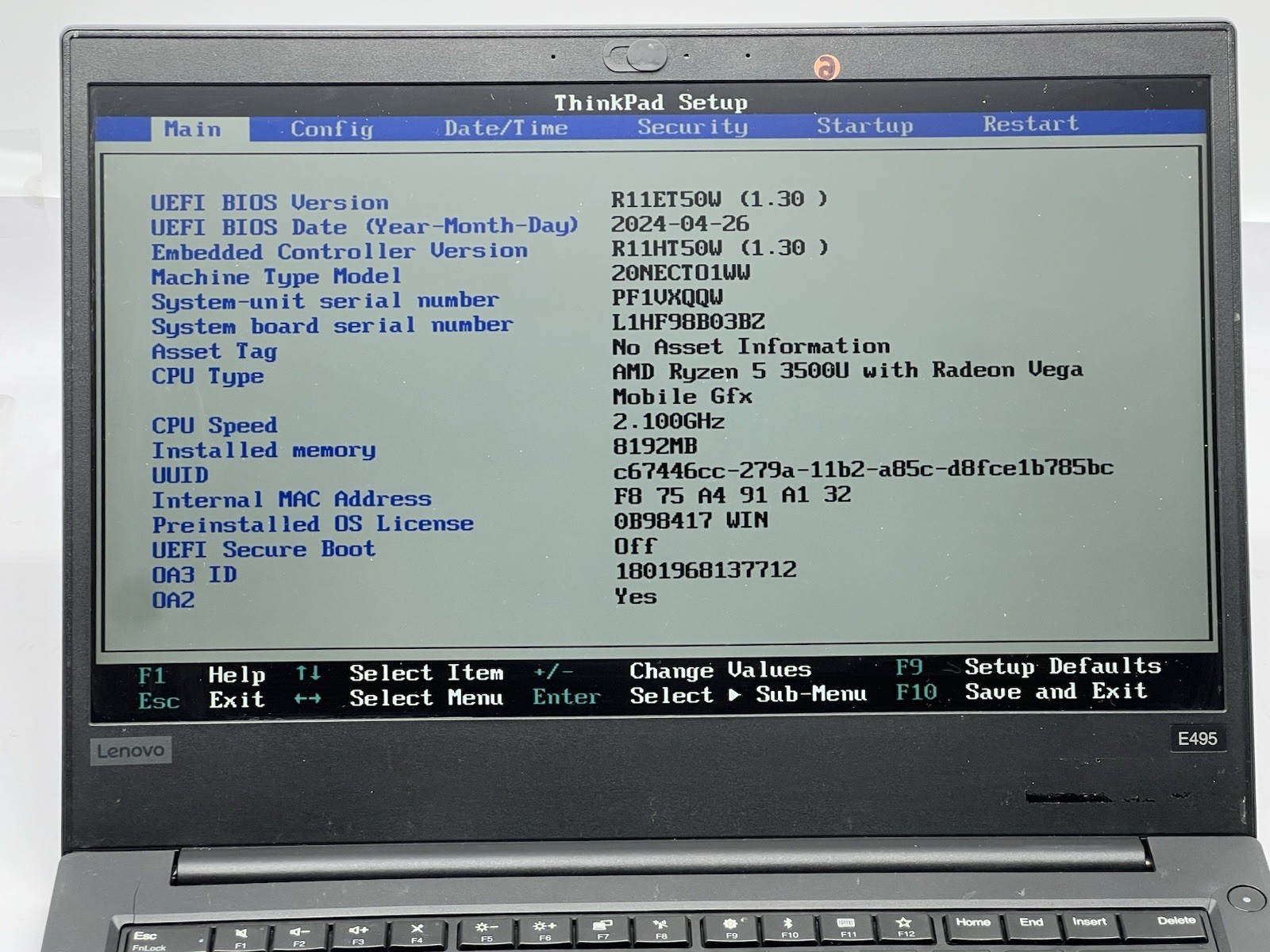The image size is (1270, 952).
Task: Click MAC value F8 75 A4 91 A1 32
Action: [x=732, y=496]
